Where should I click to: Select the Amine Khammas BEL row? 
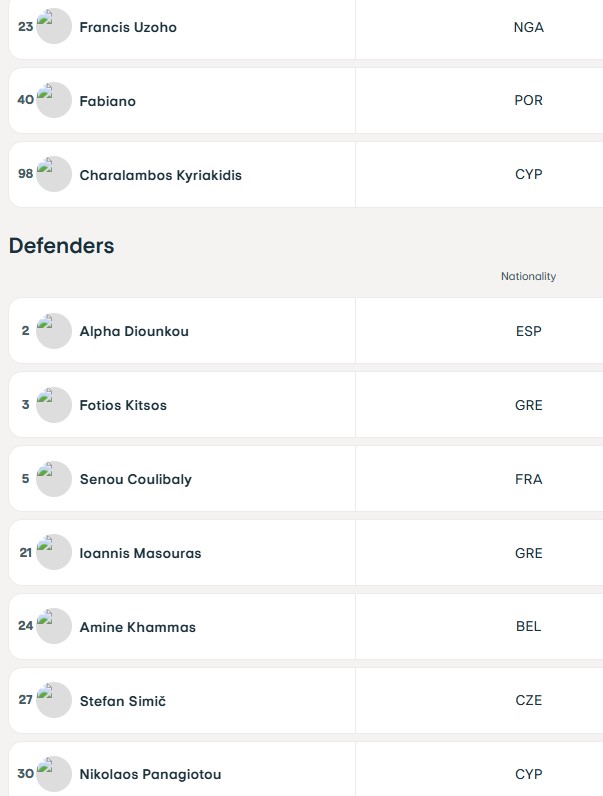pyautogui.click(x=306, y=626)
